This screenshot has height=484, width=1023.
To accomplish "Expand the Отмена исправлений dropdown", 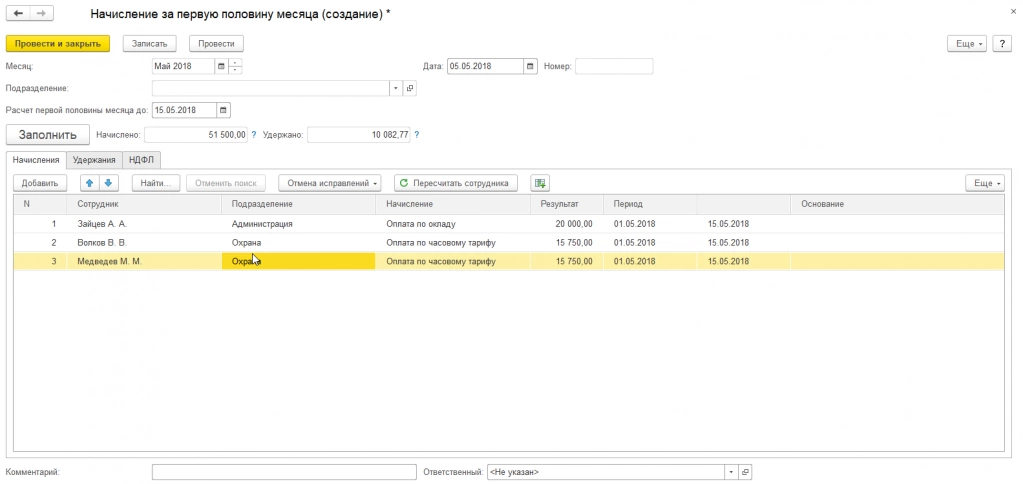I will pos(329,183).
